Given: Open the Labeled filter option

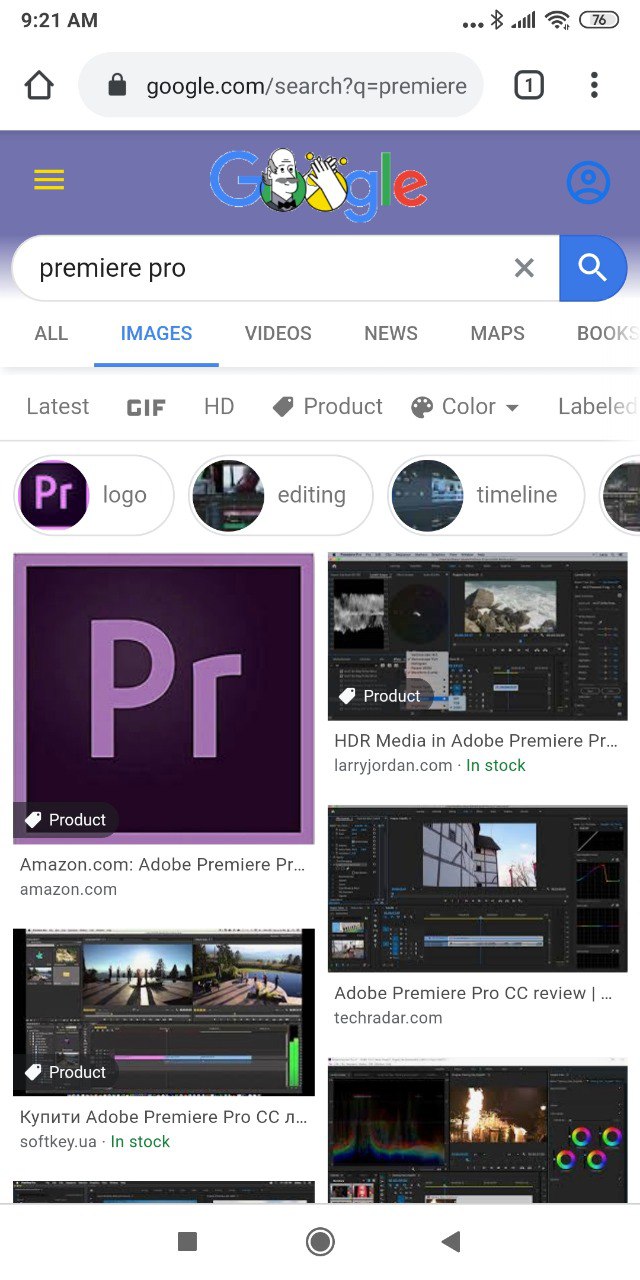Looking at the screenshot, I should 598,407.
